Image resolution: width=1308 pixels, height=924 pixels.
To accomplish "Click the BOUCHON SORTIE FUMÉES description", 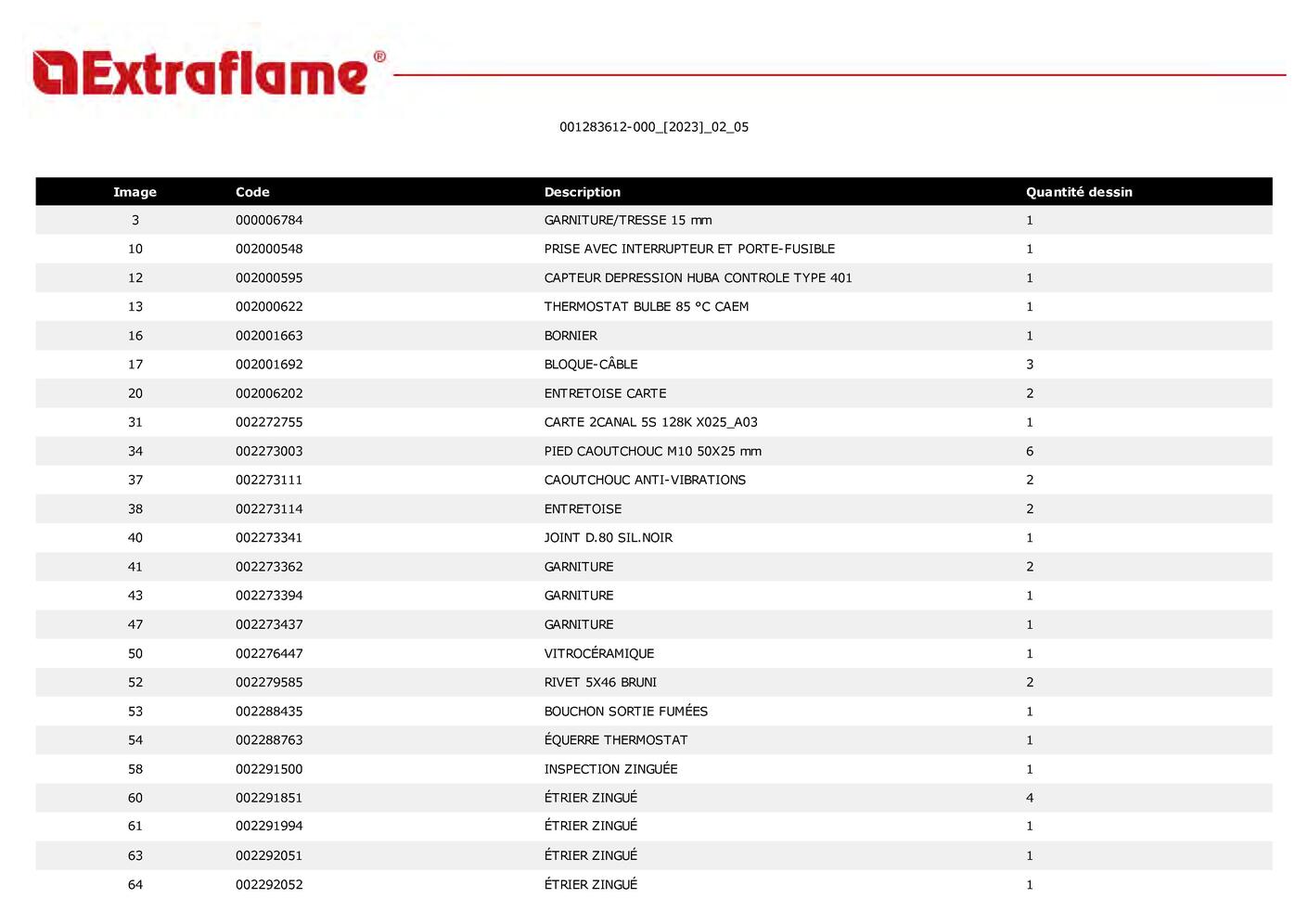I will (x=625, y=712).
